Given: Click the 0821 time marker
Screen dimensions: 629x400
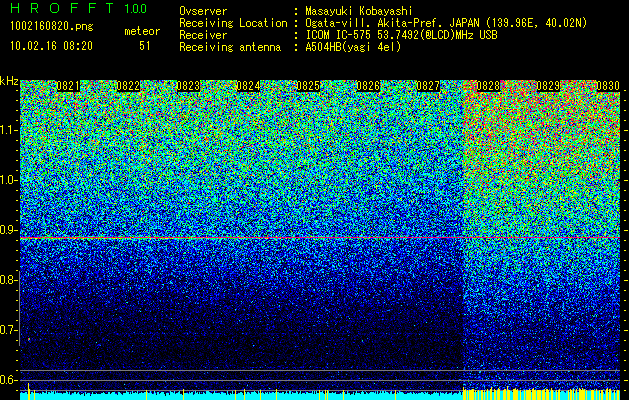Looking at the screenshot, I should [x=68, y=86].
